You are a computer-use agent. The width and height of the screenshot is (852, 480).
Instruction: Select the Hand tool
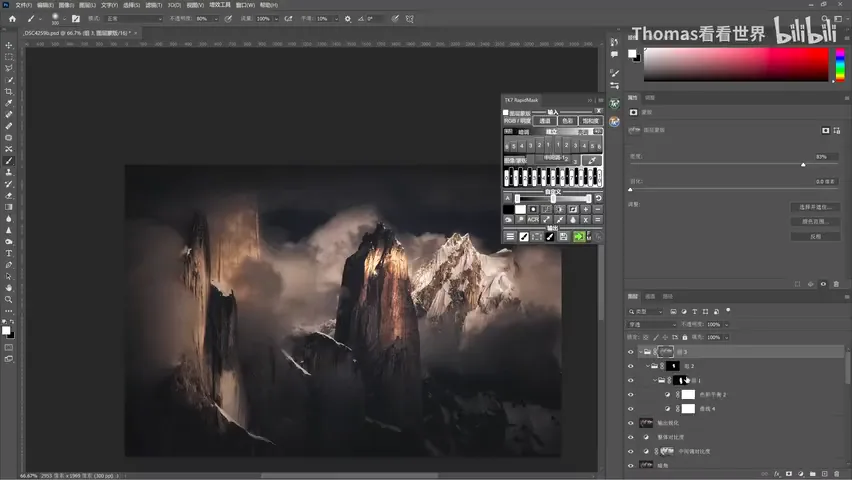(x=9, y=288)
